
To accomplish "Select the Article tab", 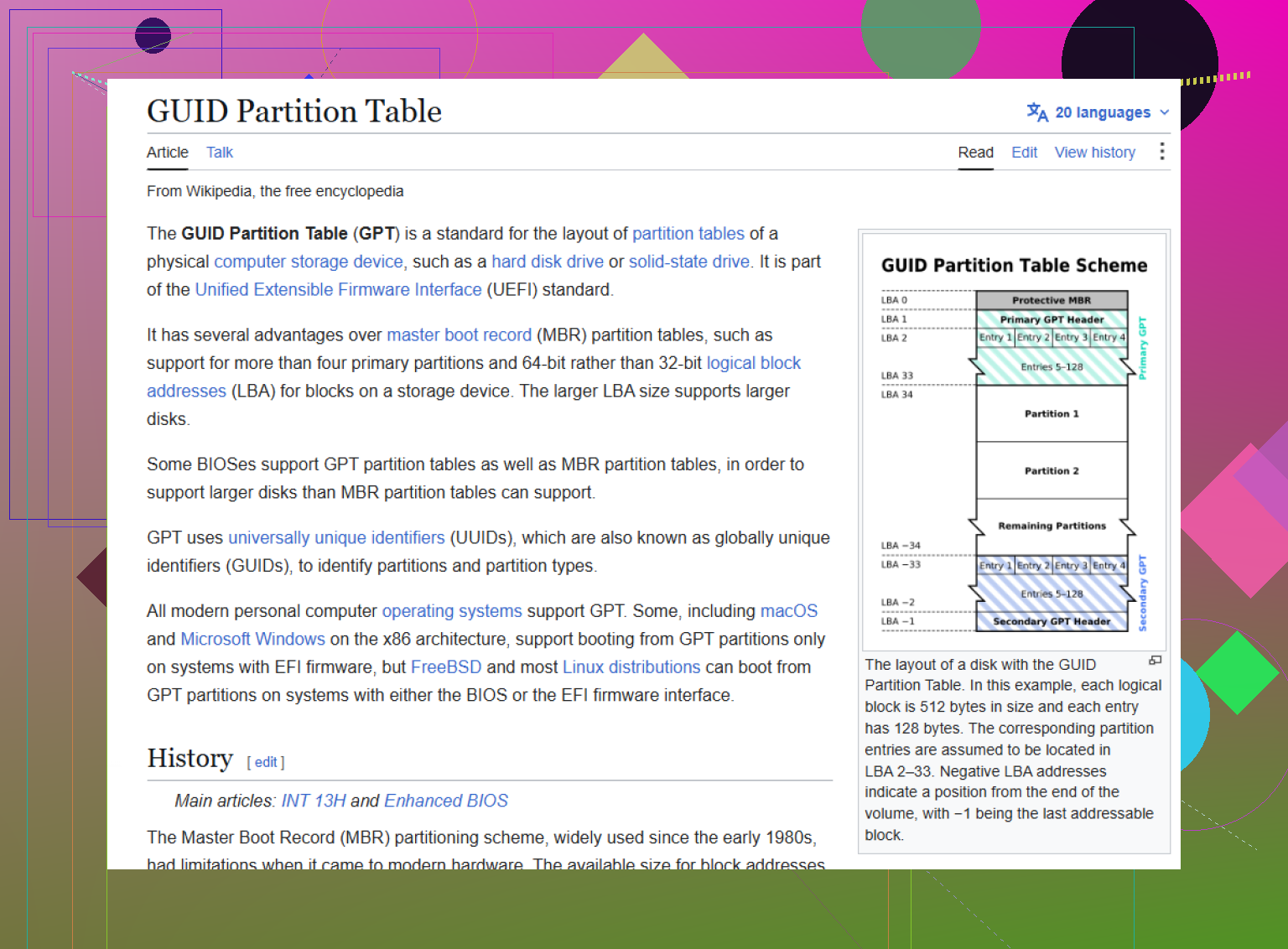I will click(168, 153).
